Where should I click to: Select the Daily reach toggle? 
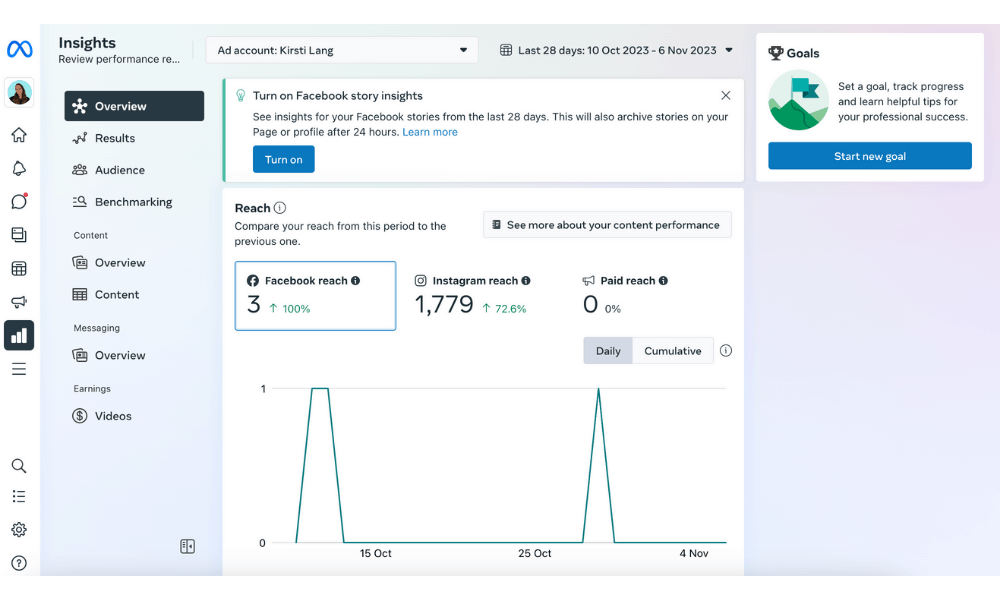pyautogui.click(x=607, y=350)
